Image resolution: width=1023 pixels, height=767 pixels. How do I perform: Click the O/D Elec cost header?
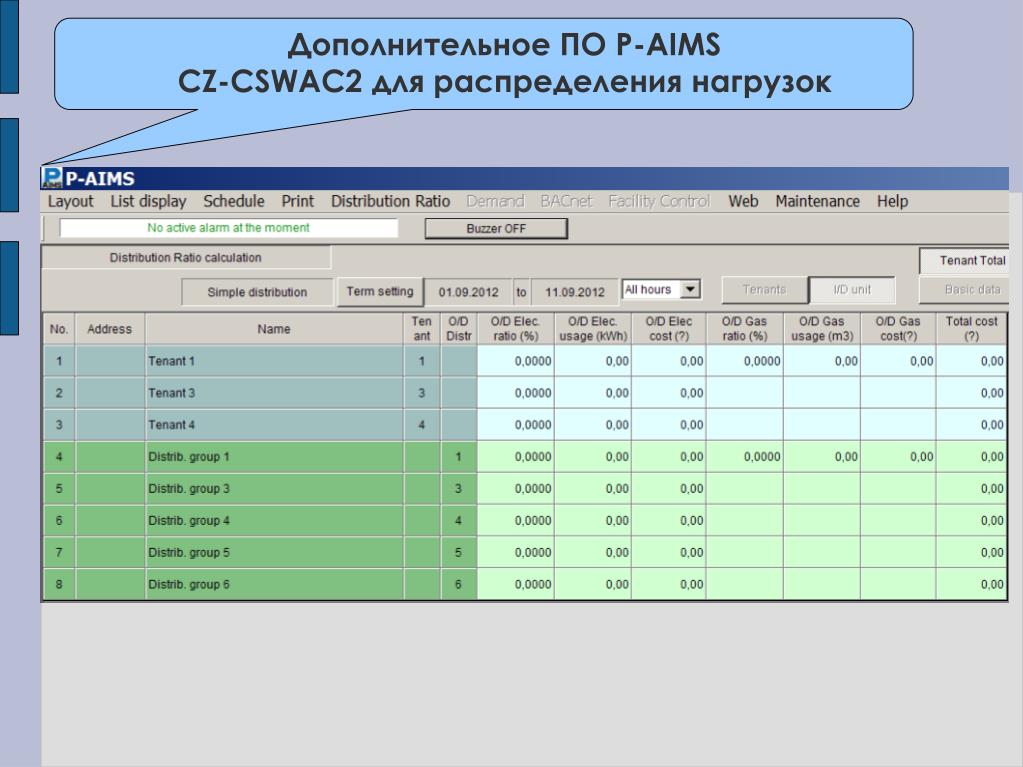point(669,329)
